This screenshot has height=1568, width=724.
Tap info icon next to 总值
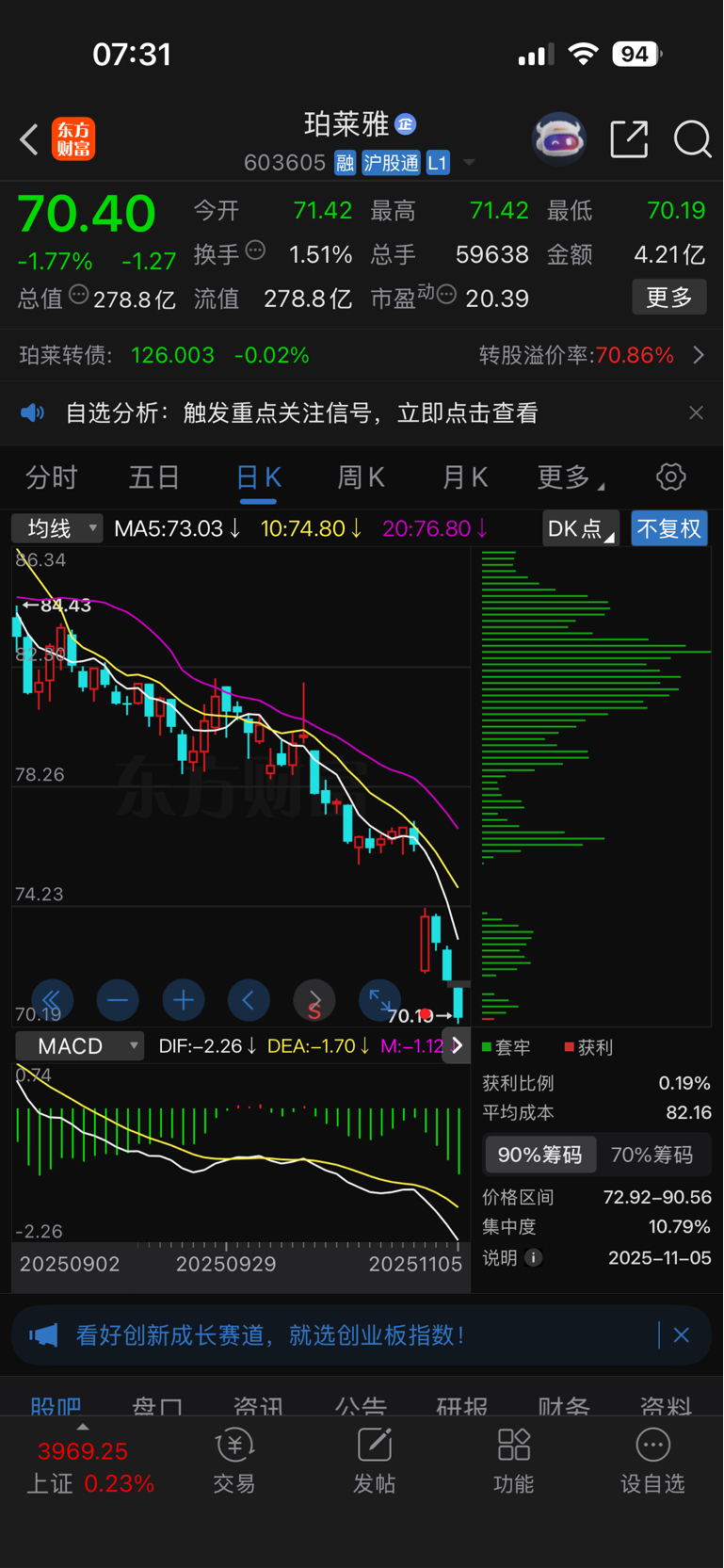79,295
